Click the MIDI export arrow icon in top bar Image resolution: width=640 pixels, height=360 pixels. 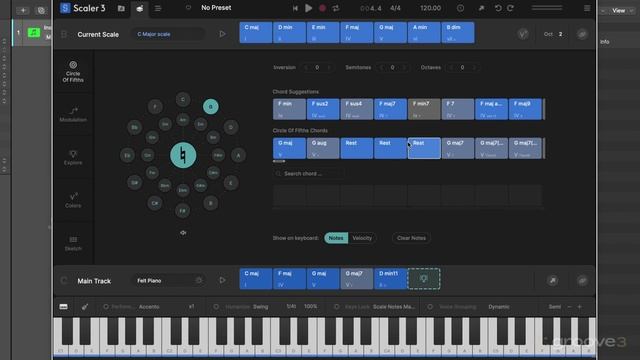tap(481, 8)
